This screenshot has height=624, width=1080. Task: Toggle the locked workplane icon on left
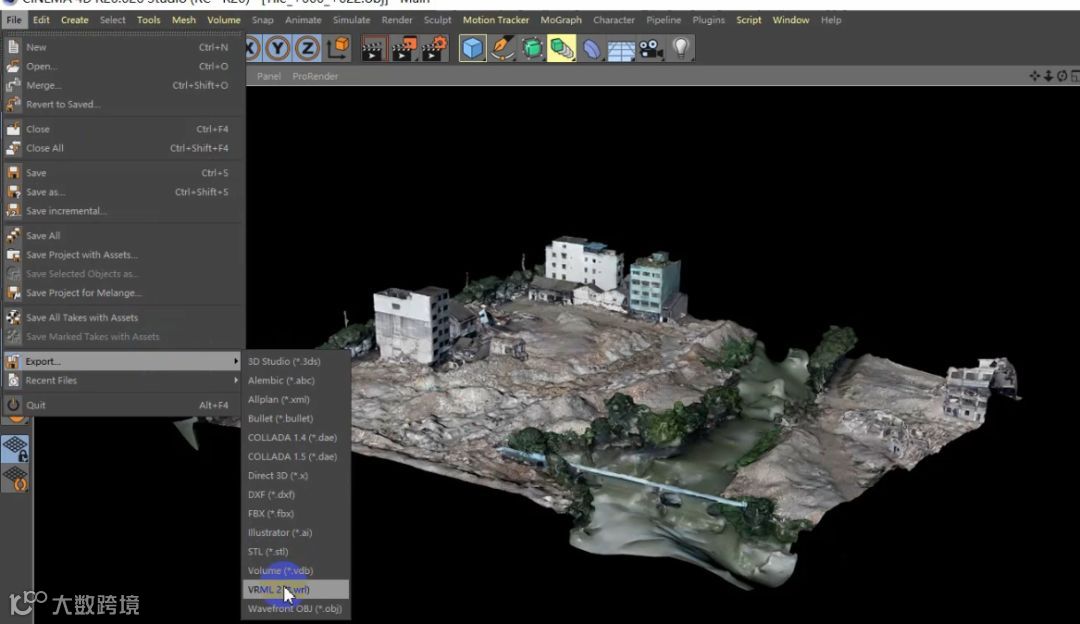[x=15, y=449]
